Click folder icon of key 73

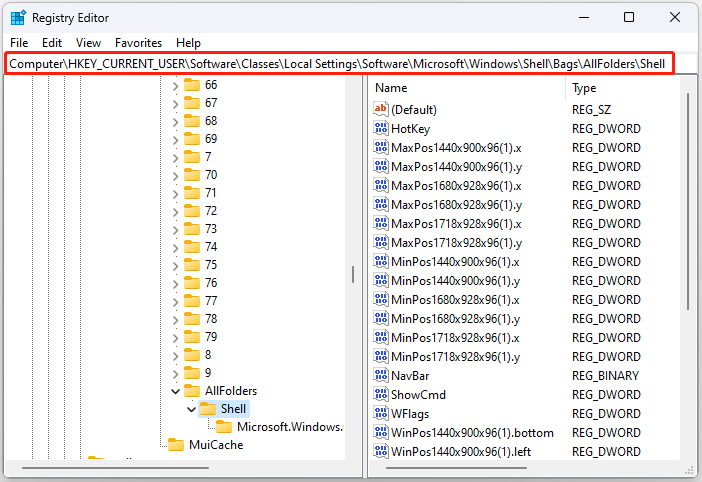pyautogui.click(x=192, y=229)
